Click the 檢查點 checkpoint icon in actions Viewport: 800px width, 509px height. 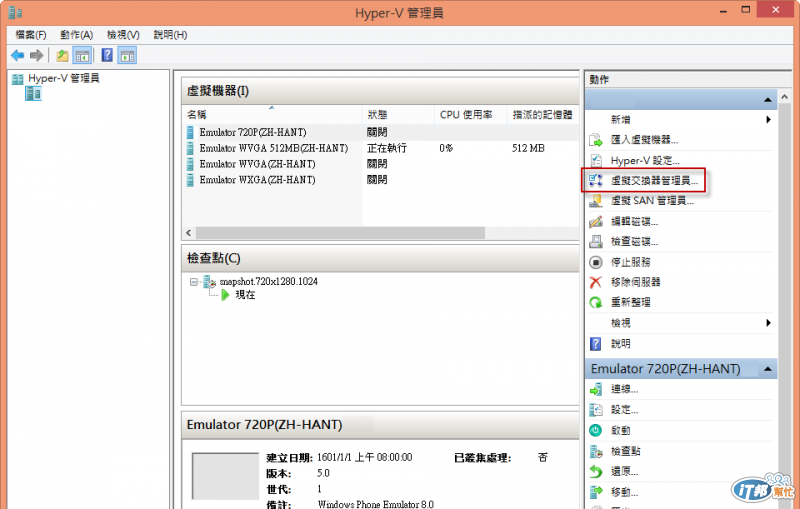point(595,451)
